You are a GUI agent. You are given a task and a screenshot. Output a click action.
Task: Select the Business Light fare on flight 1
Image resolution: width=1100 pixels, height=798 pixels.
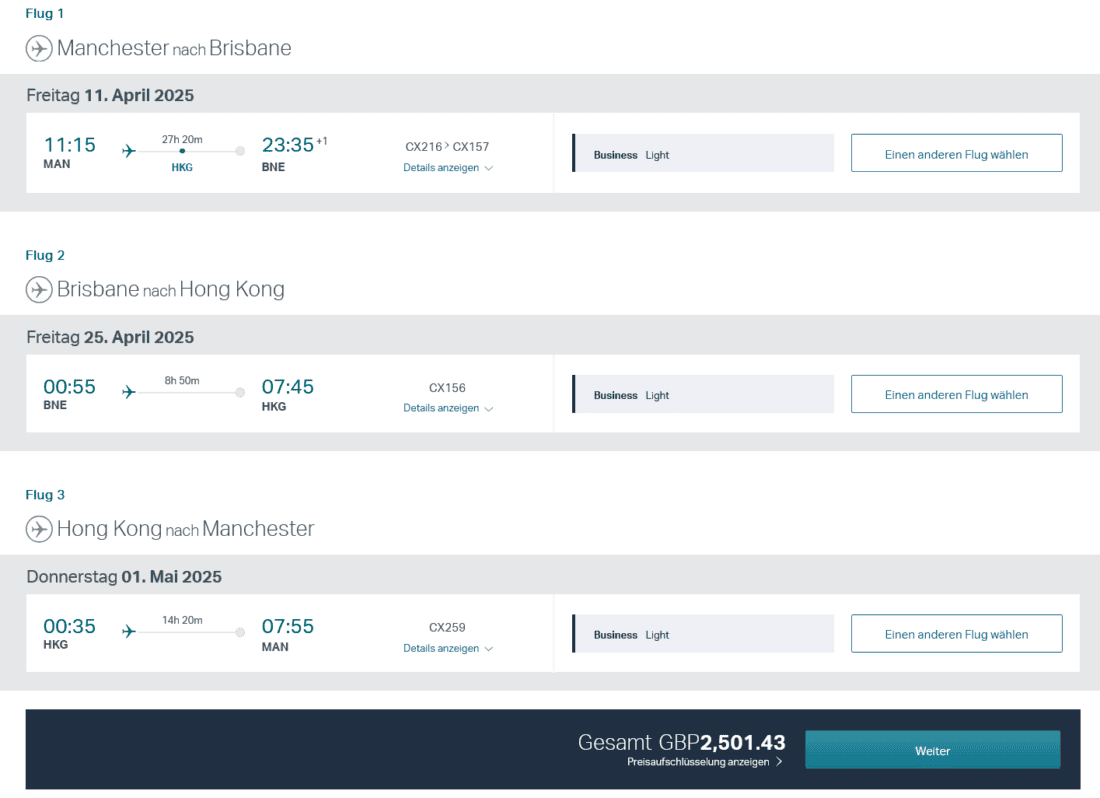tap(703, 154)
